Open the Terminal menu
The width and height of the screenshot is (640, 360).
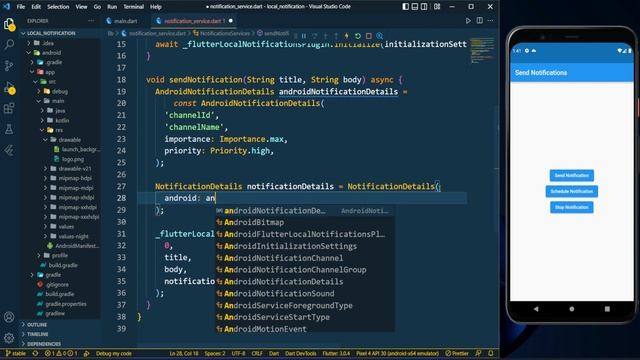coord(133,7)
